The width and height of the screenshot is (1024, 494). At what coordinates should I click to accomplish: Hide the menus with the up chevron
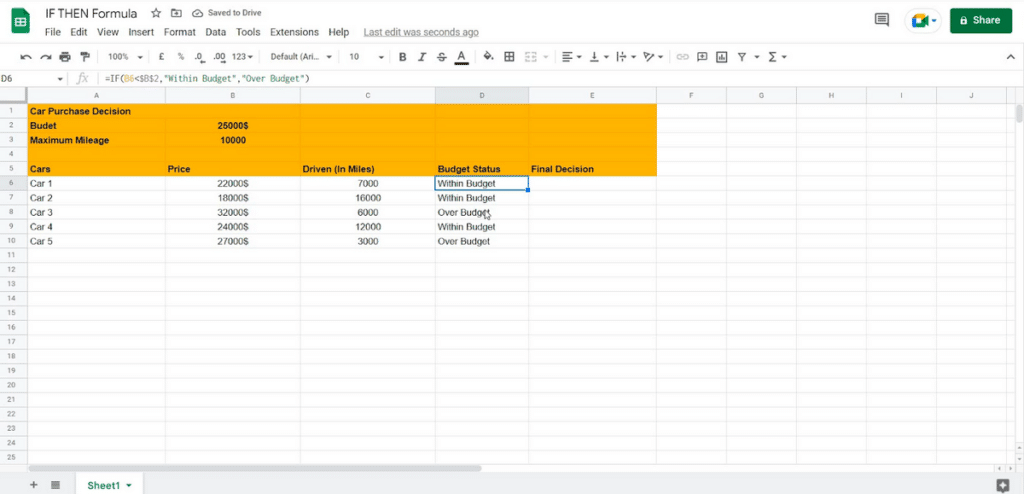pos(1011,57)
